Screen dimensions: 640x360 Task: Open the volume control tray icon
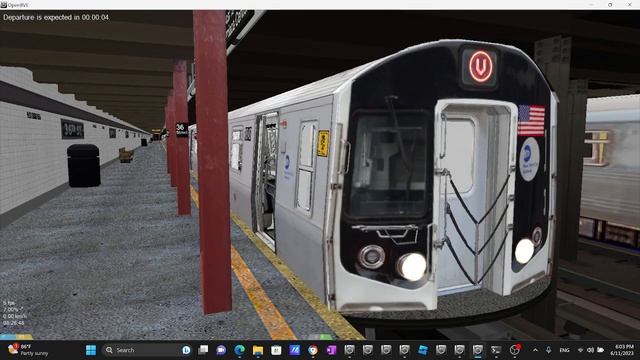(590, 350)
